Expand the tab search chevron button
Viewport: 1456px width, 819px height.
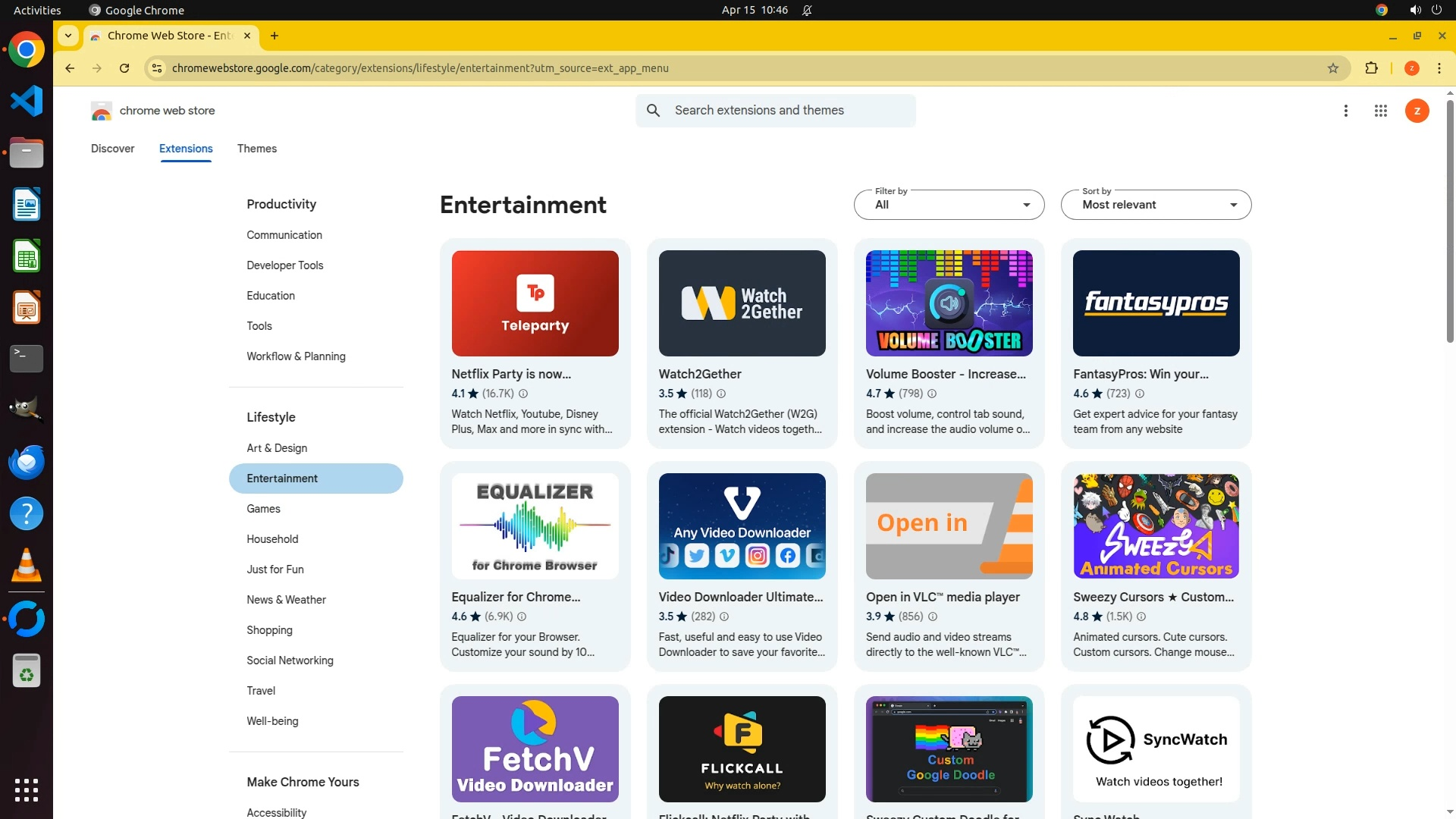click(x=68, y=36)
